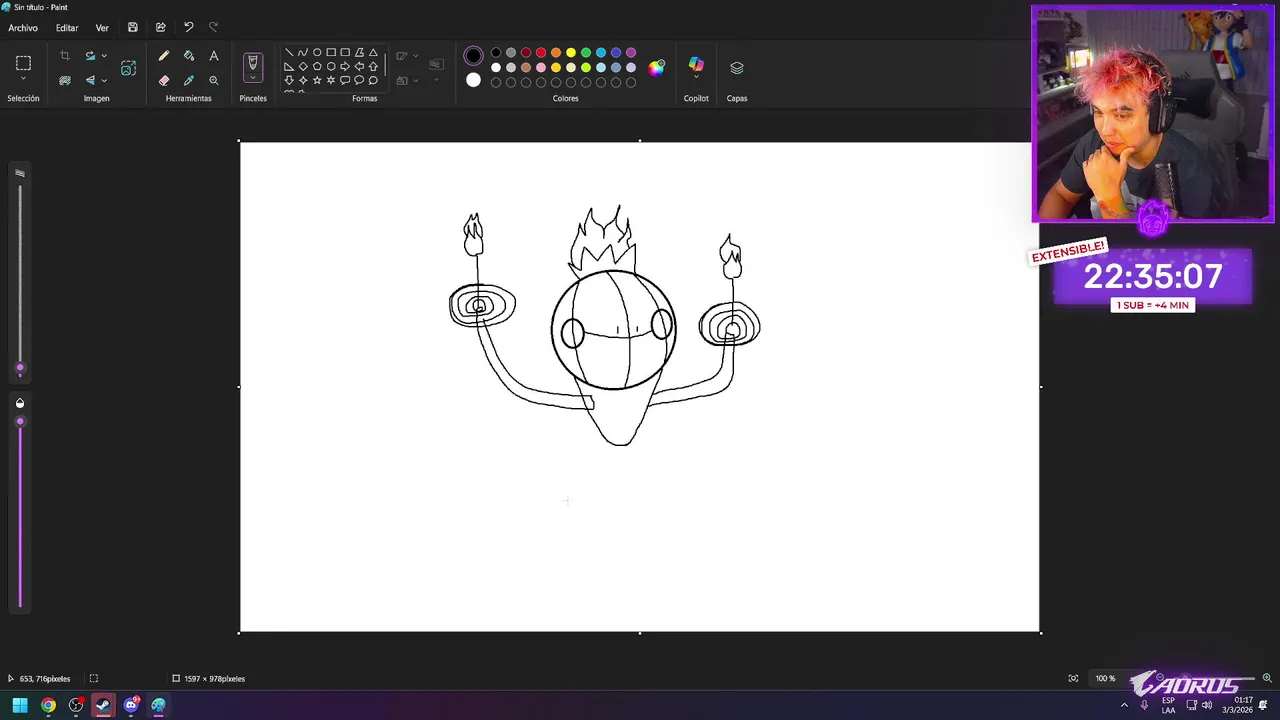Screen dimensions: 1280x720
Task: Select the Pentagon shape
Action: pyautogui.click(x=317, y=66)
